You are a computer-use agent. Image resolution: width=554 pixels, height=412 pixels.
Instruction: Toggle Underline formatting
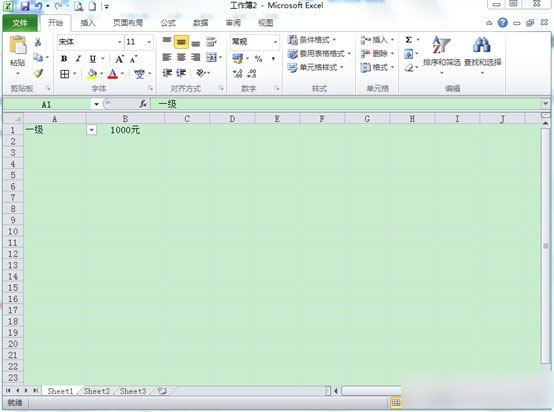tap(93, 59)
